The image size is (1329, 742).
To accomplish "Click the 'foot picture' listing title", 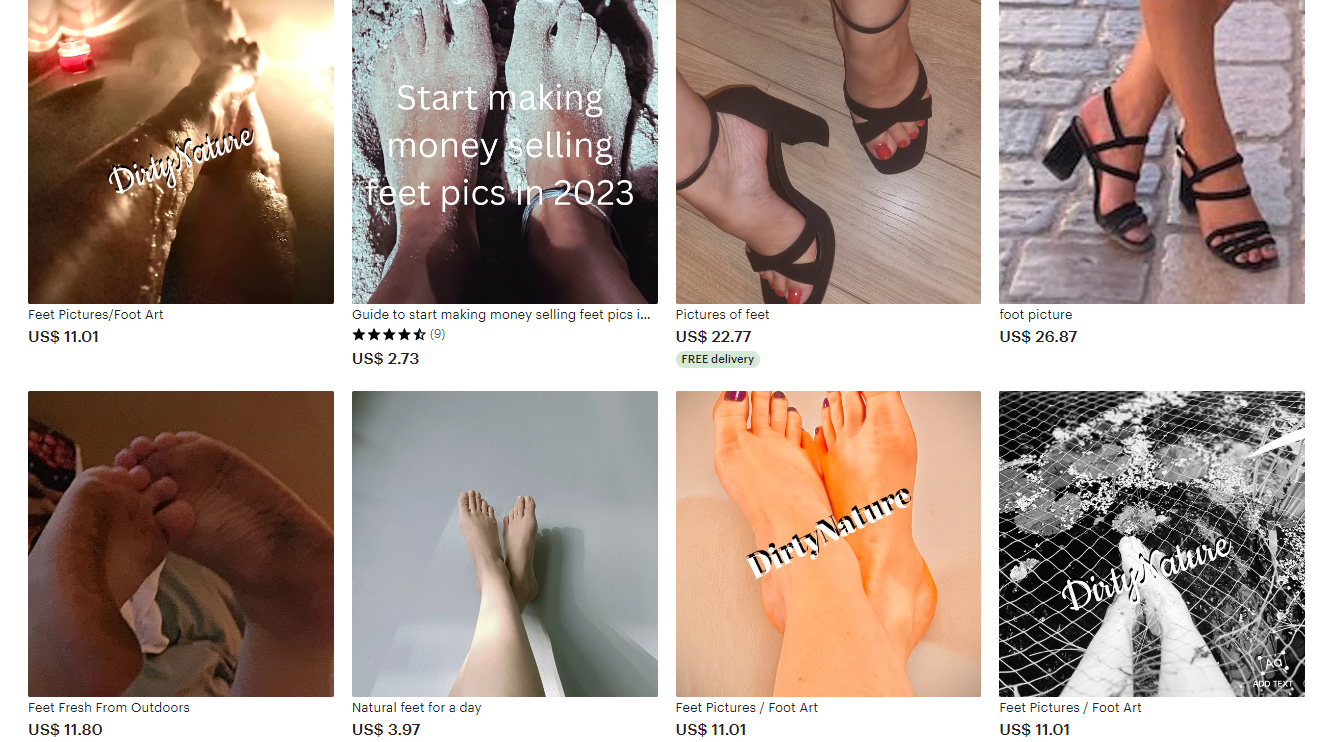I will pyautogui.click(x=1036, y=315).
